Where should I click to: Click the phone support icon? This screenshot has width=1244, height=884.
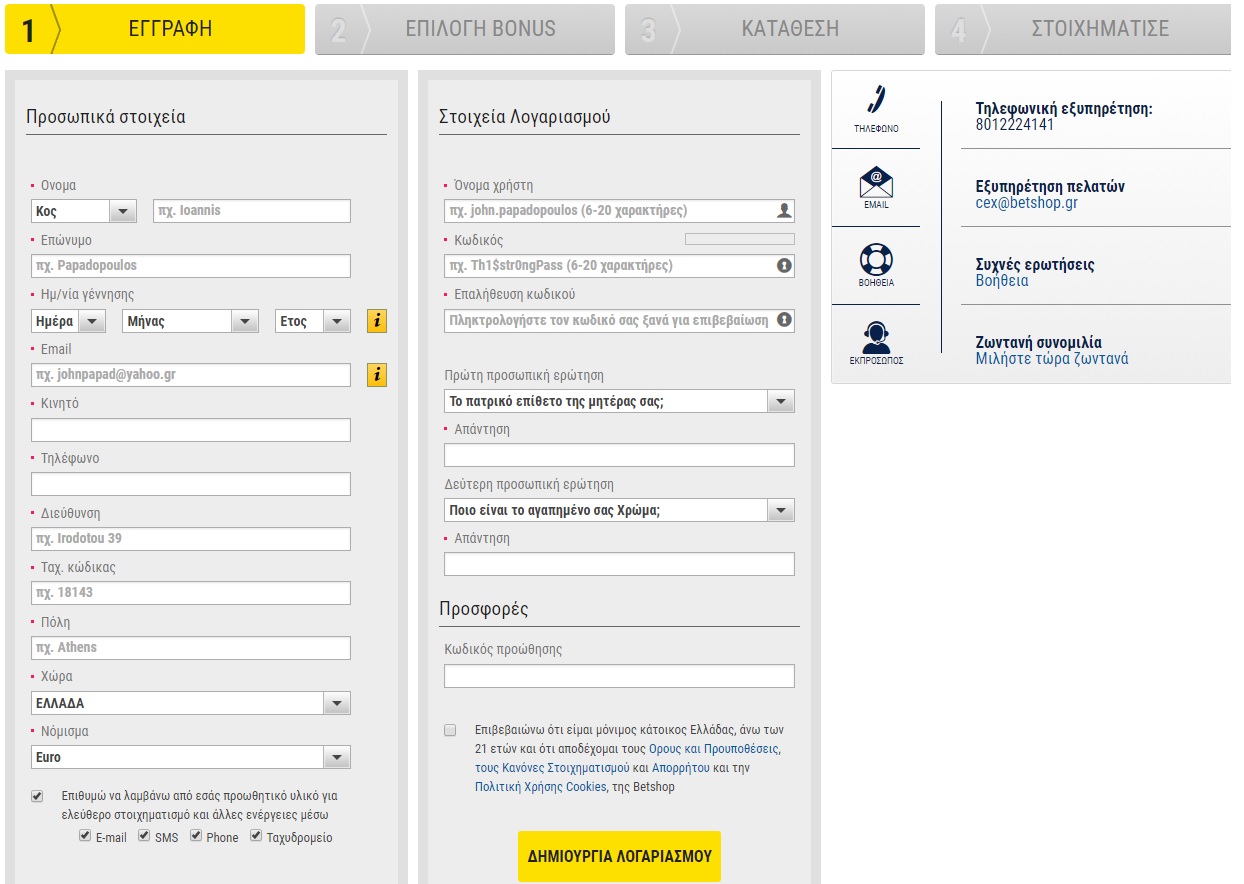pos(876,99)
